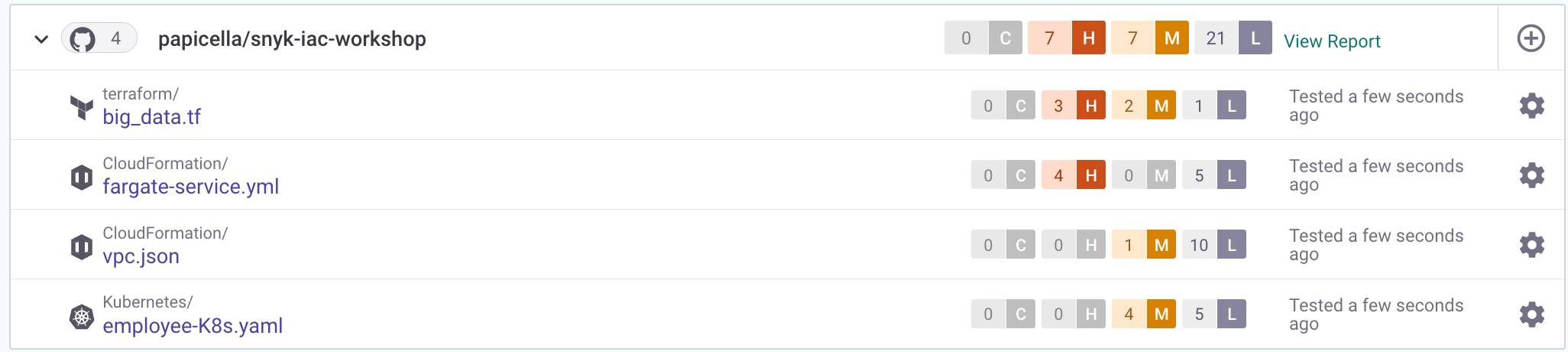
Task: Click the 7 medium severity badge in header
Action: (x=1150, y=38)
